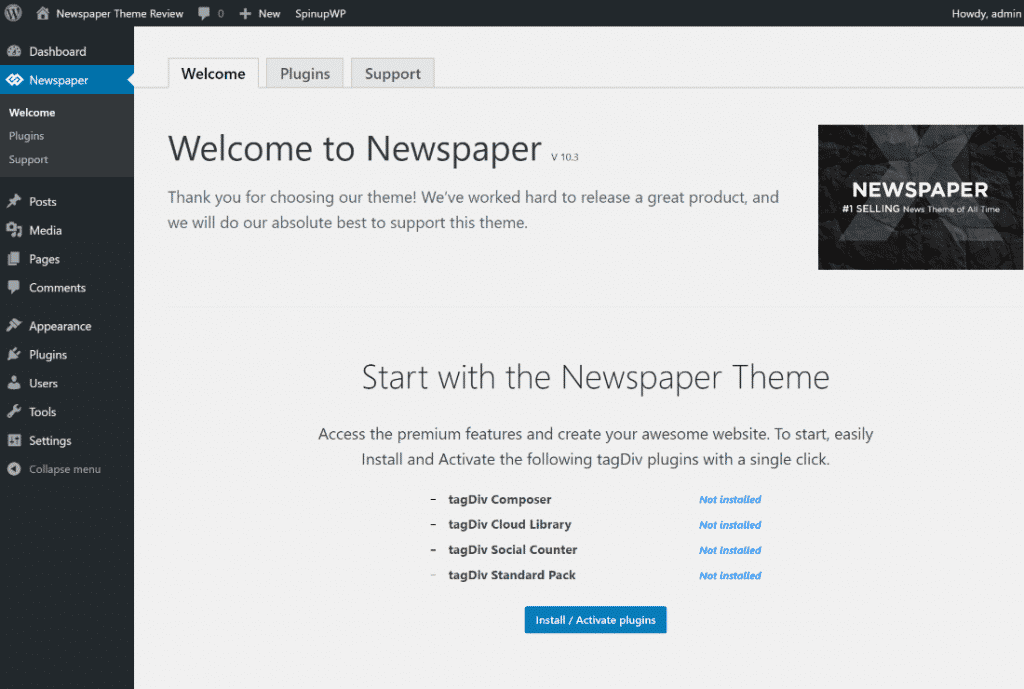Click Not installed status for tagDiv Composer
This screenshot has height=689, width=1024.
click(x=730, y=500)
